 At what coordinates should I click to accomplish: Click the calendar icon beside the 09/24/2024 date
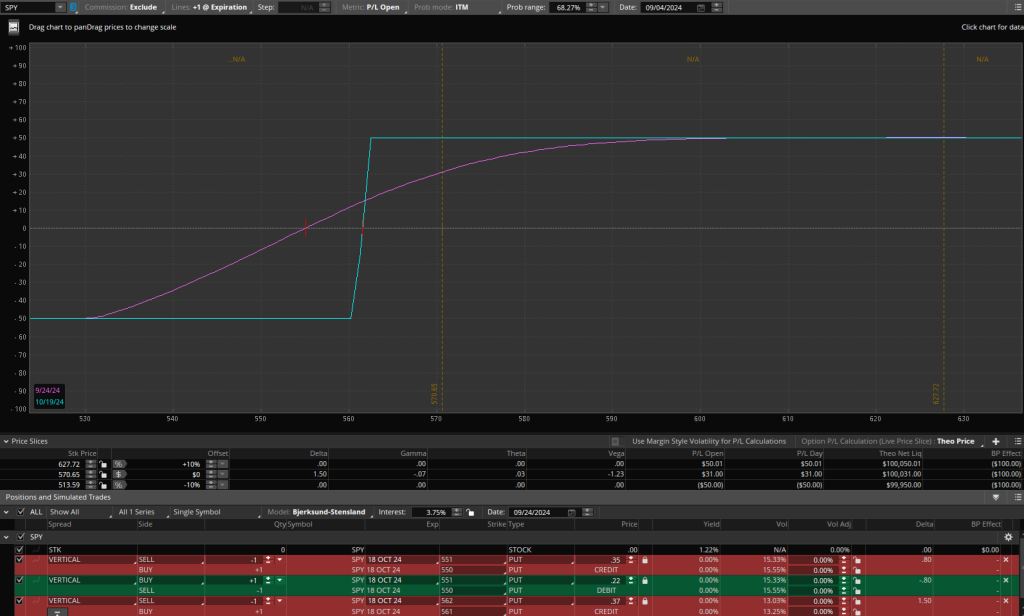click(572, 510)
